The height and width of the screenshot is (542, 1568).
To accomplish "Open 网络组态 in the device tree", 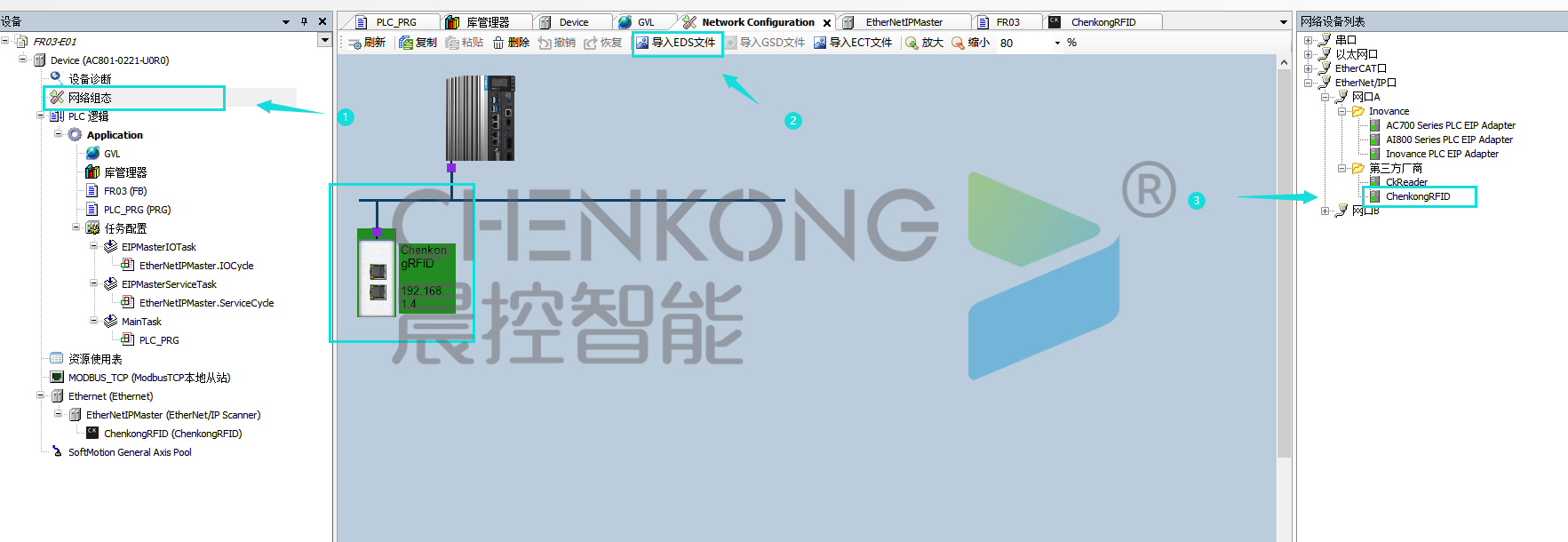I will coord(90,98).
